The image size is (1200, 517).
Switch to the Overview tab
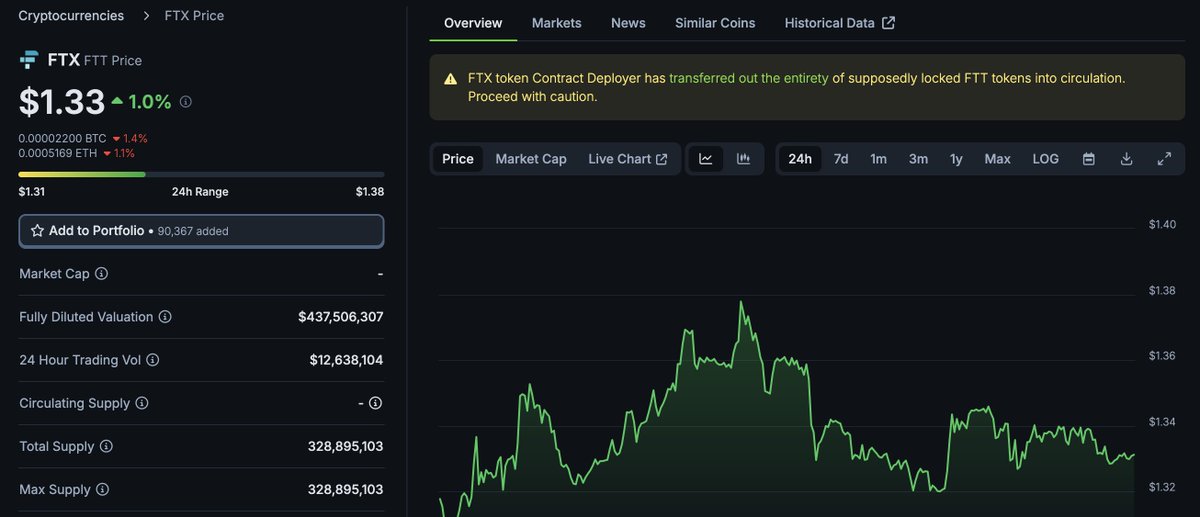pos(473,23)
